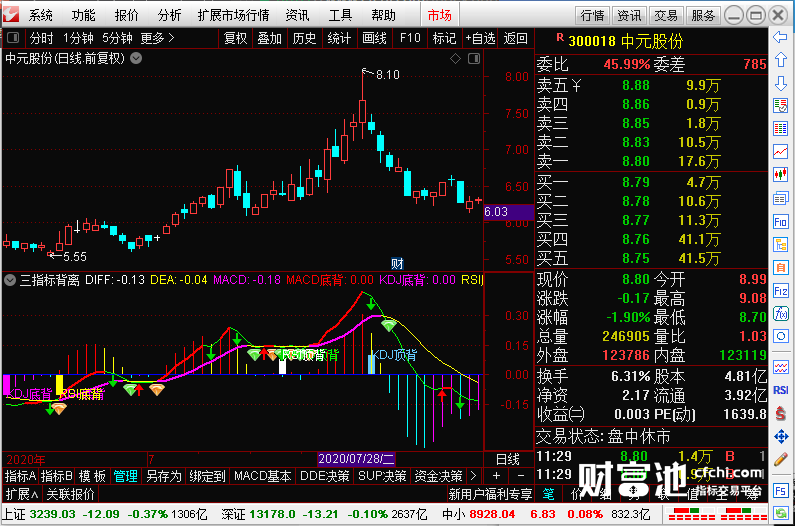This screenshot has width=795, height=526.
Task: Open the 功能 menu
Action: click(84, 15)
